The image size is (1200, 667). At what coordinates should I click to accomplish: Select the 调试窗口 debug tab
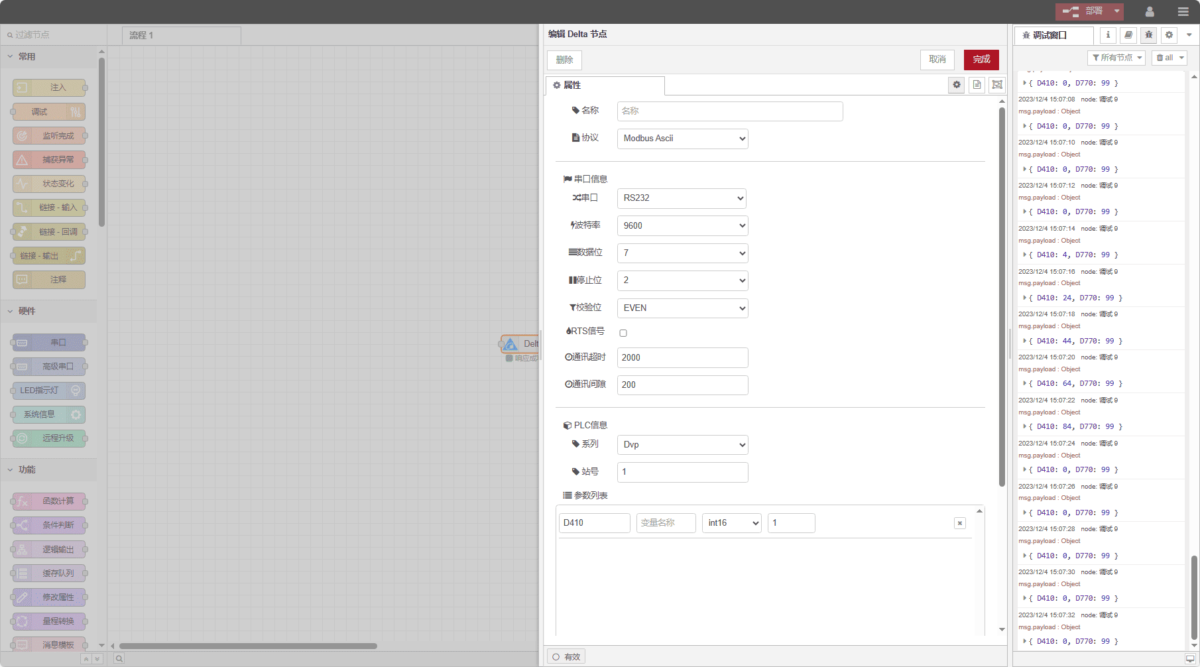pos(1054,35)
